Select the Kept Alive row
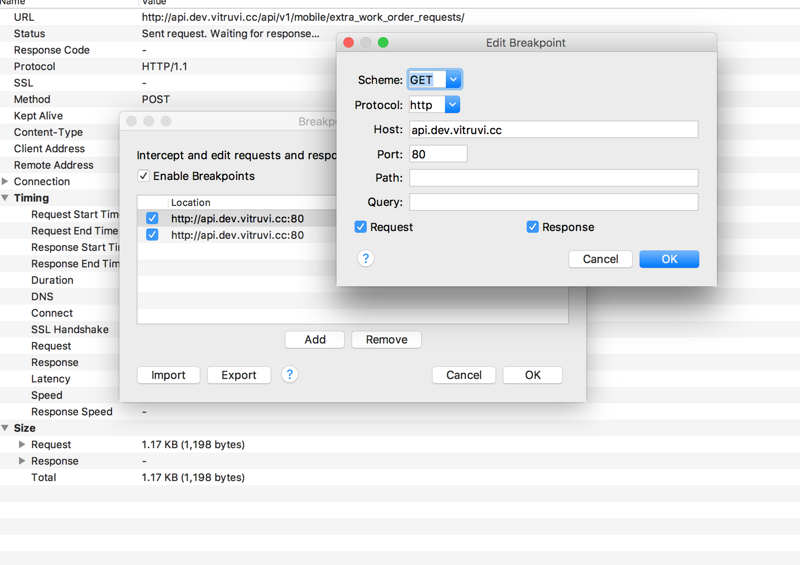The width and height of the screenshot is (800, 565). click(x=38, y=116)
